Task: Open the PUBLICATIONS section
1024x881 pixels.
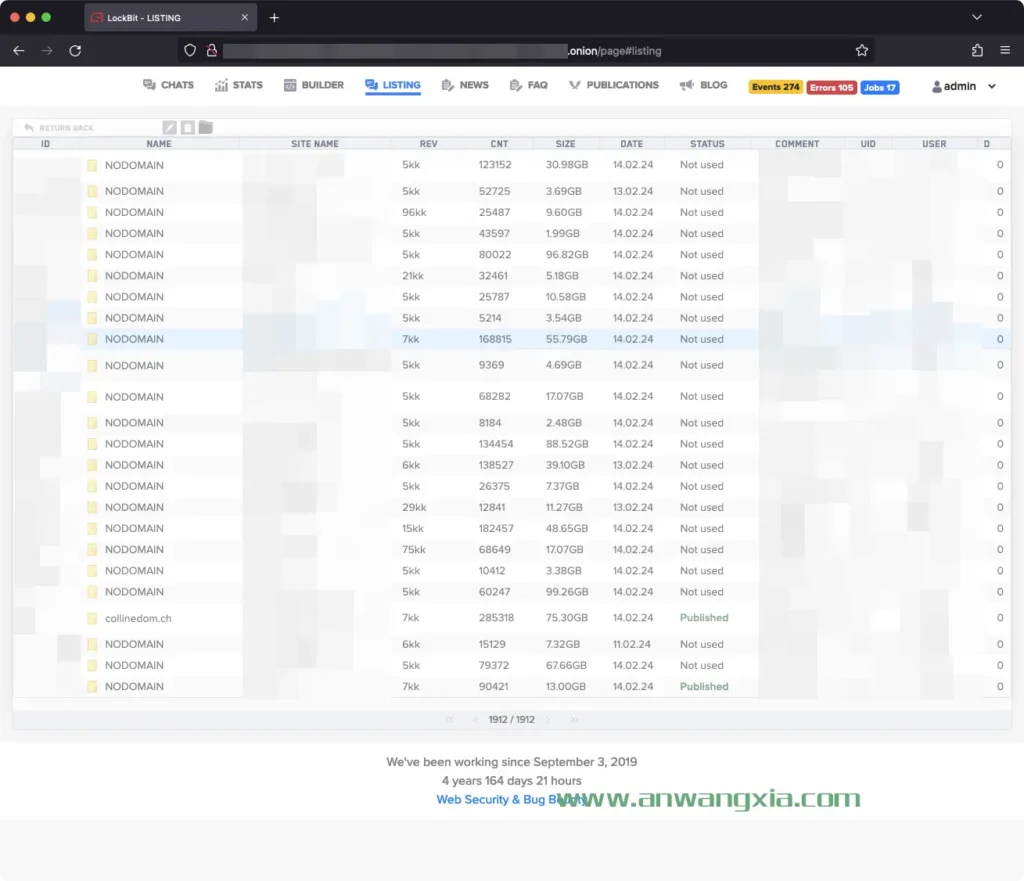Action: [614, 85]
